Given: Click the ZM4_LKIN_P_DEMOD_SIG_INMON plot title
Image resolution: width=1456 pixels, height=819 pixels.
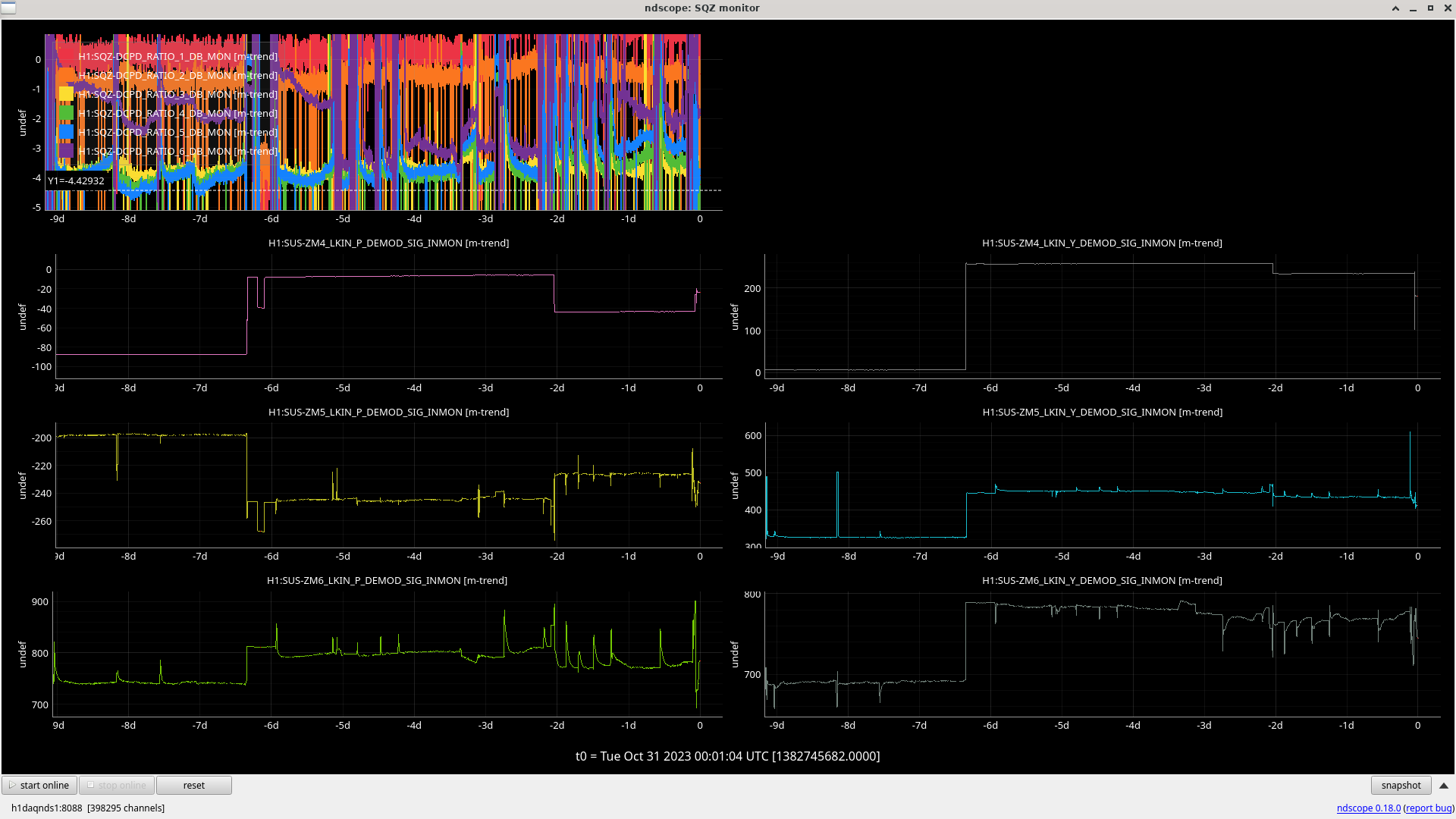Looking at the screenshot, I should (x=388, y=243).
